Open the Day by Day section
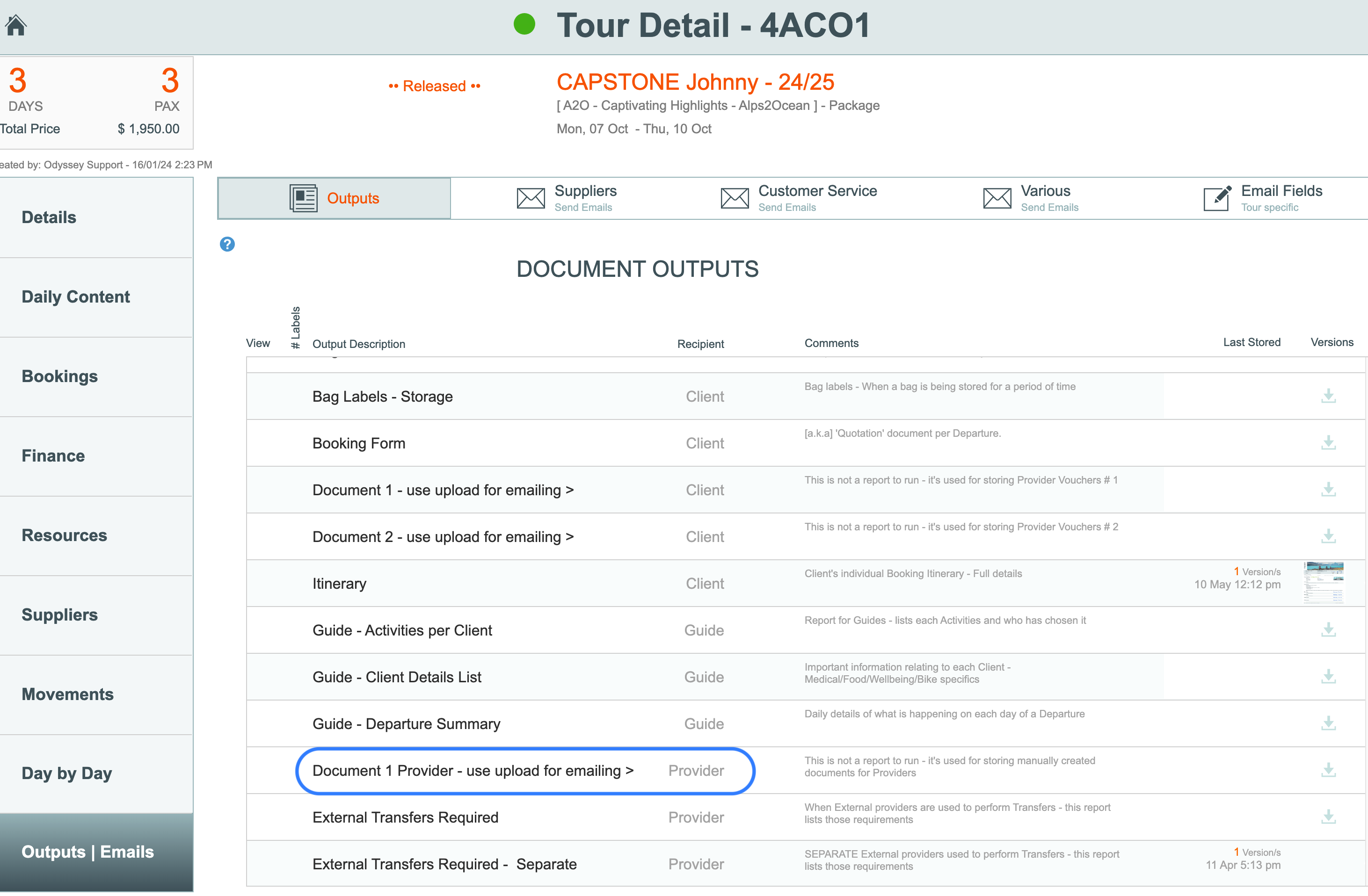This screenshot has height=896, width=1368. point(67,773)
